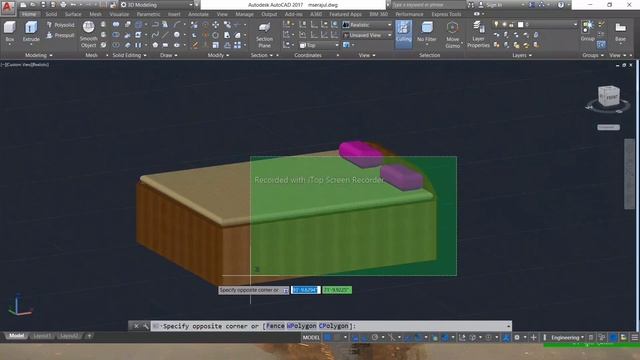Click the MODEL space button in status bar
The image size is (640, 360).
tap(311, 338)
